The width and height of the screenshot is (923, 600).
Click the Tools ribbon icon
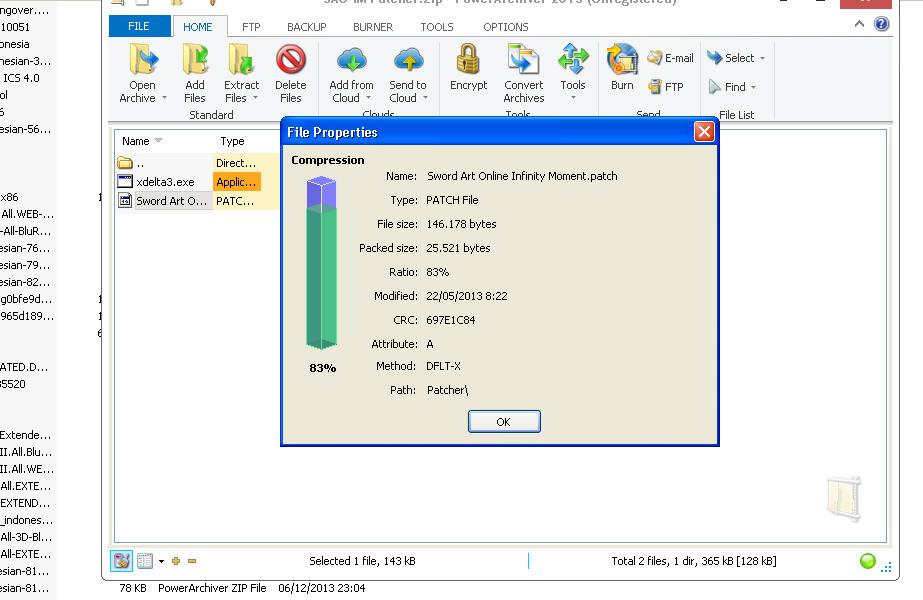coord(573,59)
